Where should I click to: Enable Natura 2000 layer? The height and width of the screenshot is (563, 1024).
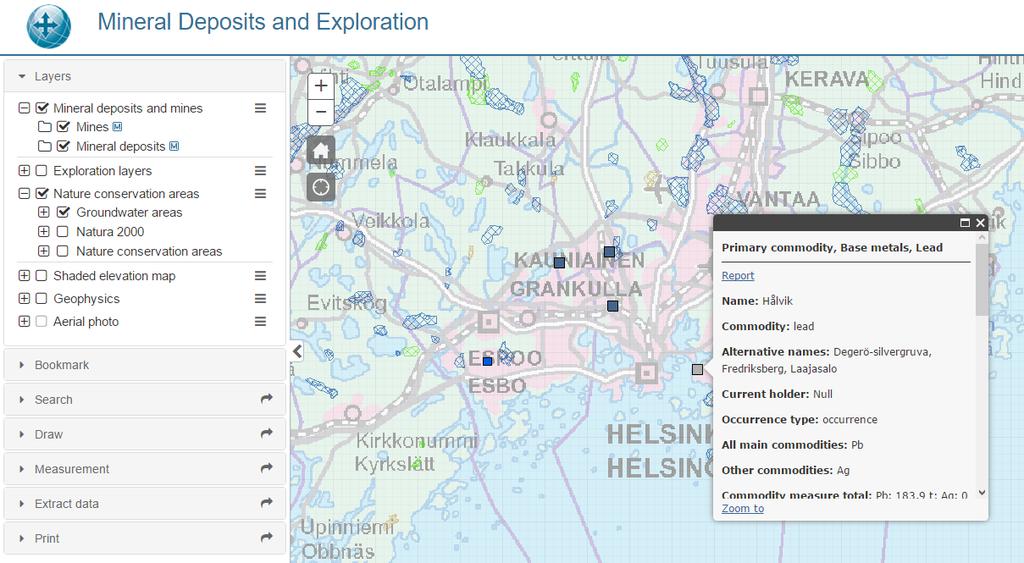coord(63,231)
